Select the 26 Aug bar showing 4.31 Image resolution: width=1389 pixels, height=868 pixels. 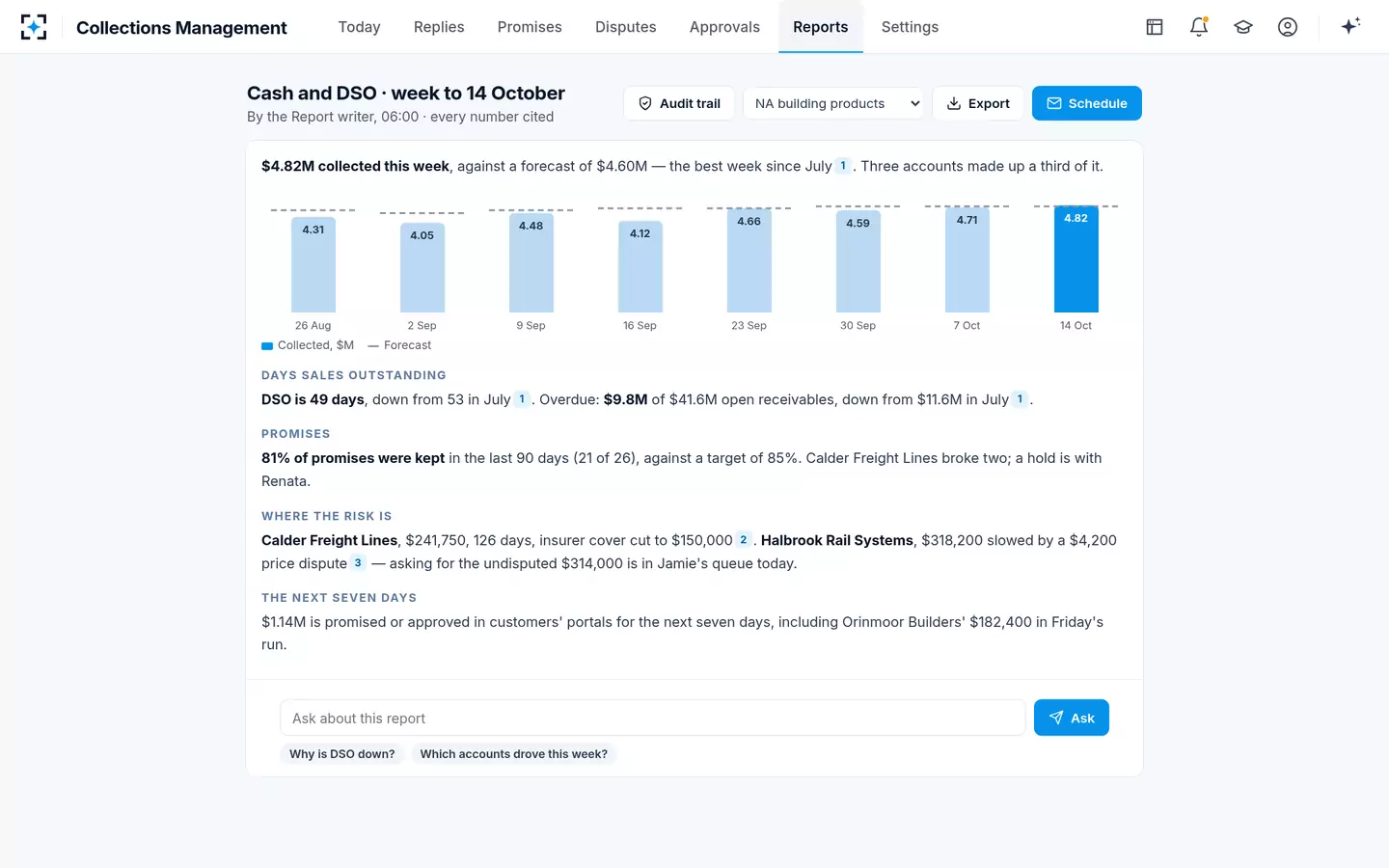313,265
